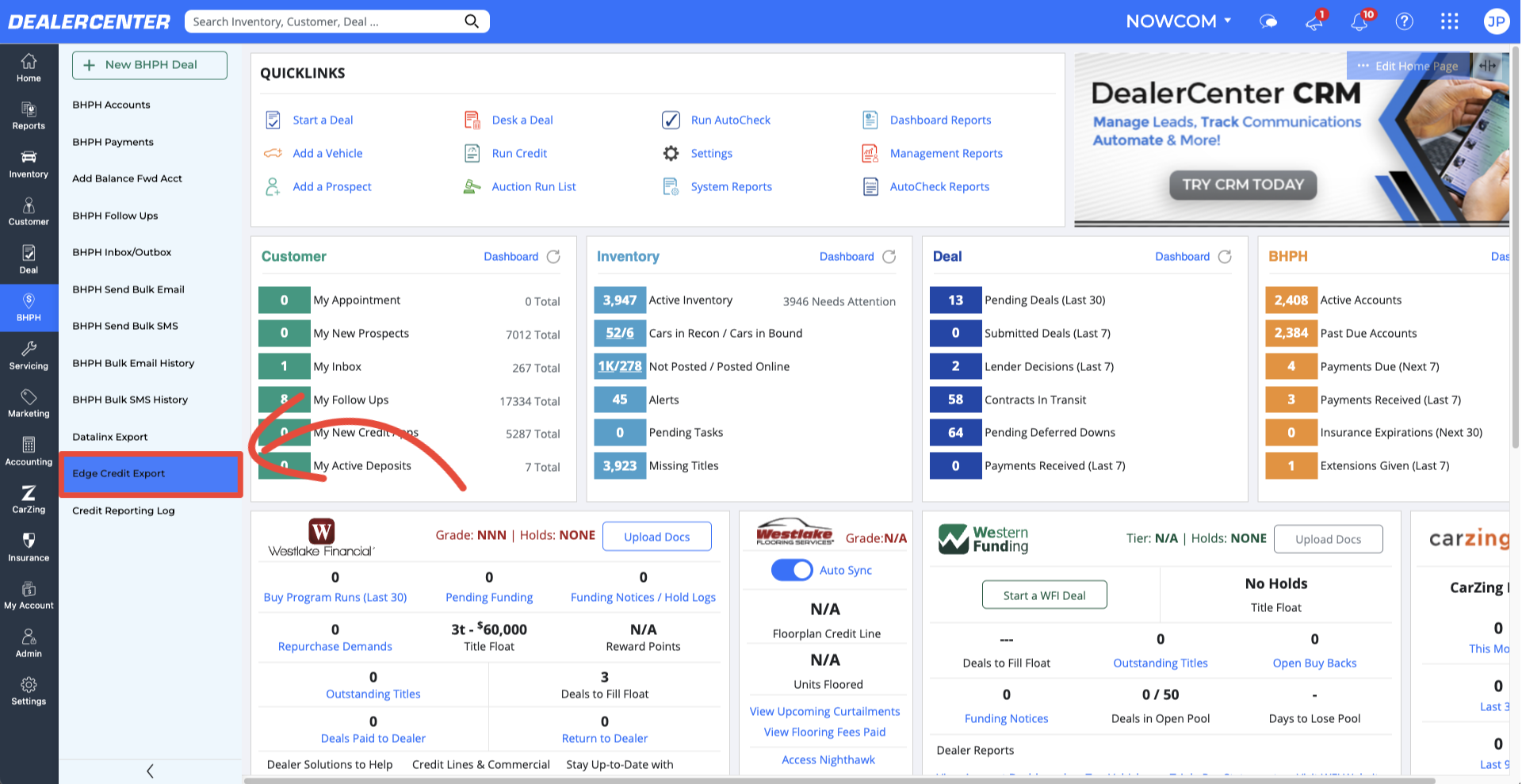Open BHPH Payments menu item
This screenshot has width=1522, height=784.
113,142
